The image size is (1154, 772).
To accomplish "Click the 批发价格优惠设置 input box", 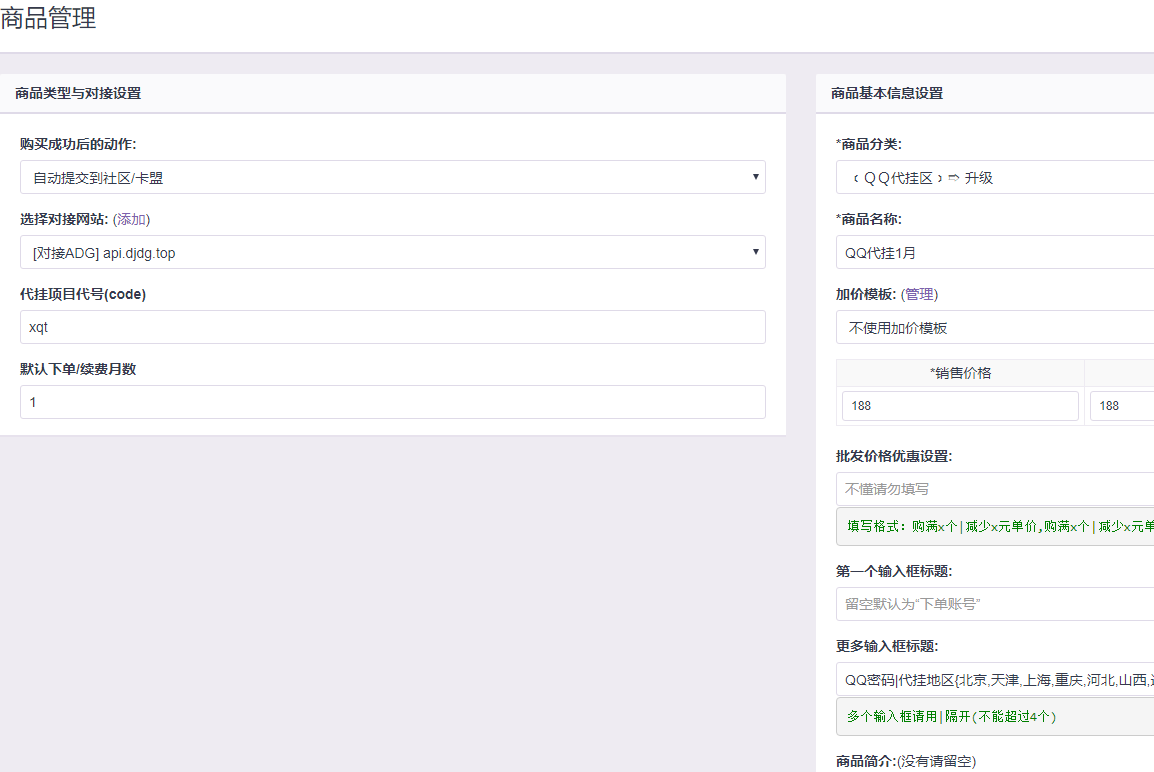I will coord(994,489).
